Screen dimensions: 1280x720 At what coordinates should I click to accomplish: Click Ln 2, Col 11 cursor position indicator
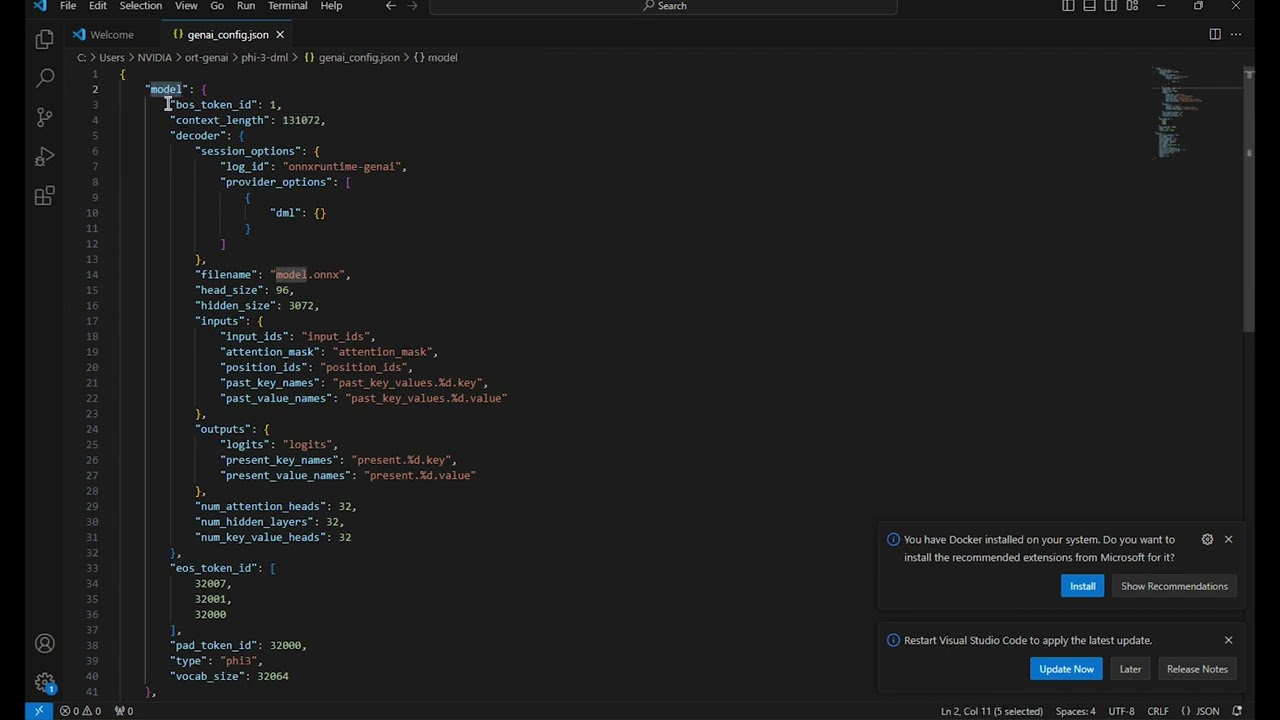991,711
